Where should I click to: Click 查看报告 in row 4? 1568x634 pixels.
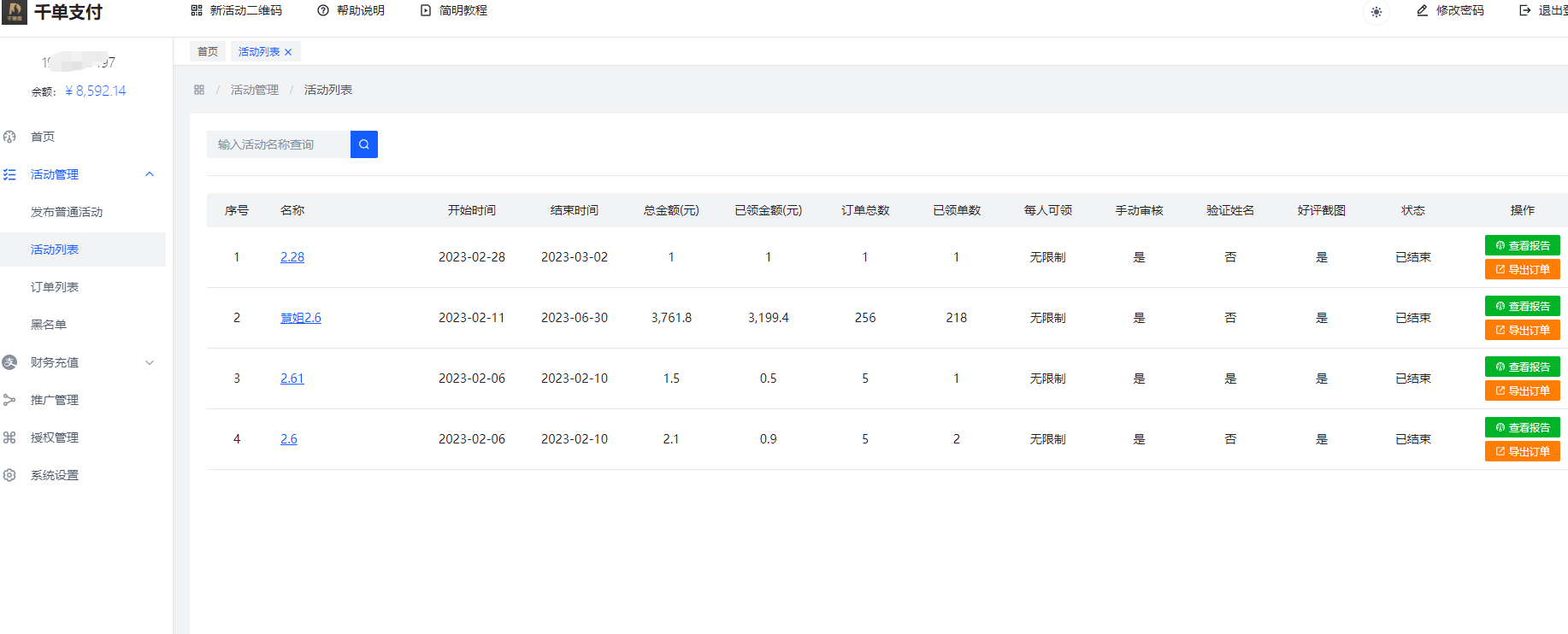1523,427
